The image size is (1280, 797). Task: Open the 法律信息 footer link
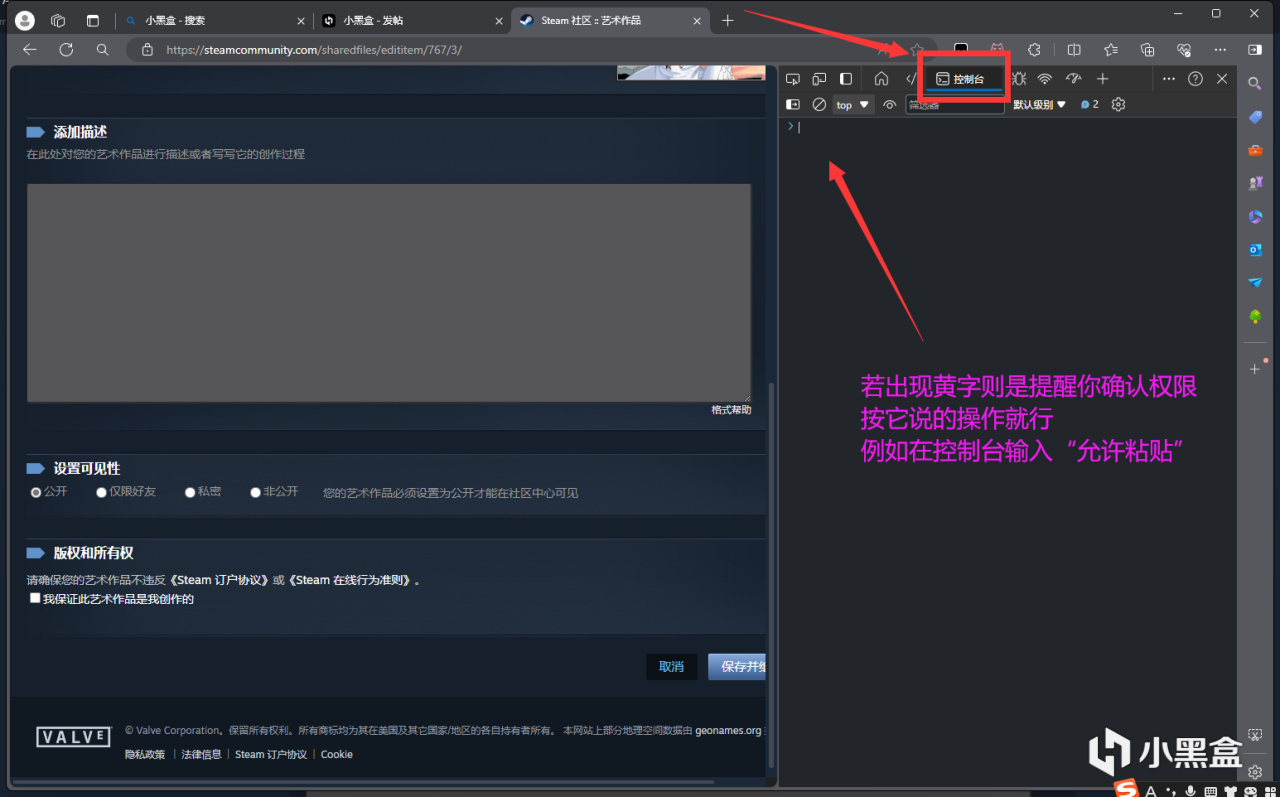pyautogui.click(x=201, y=754)
